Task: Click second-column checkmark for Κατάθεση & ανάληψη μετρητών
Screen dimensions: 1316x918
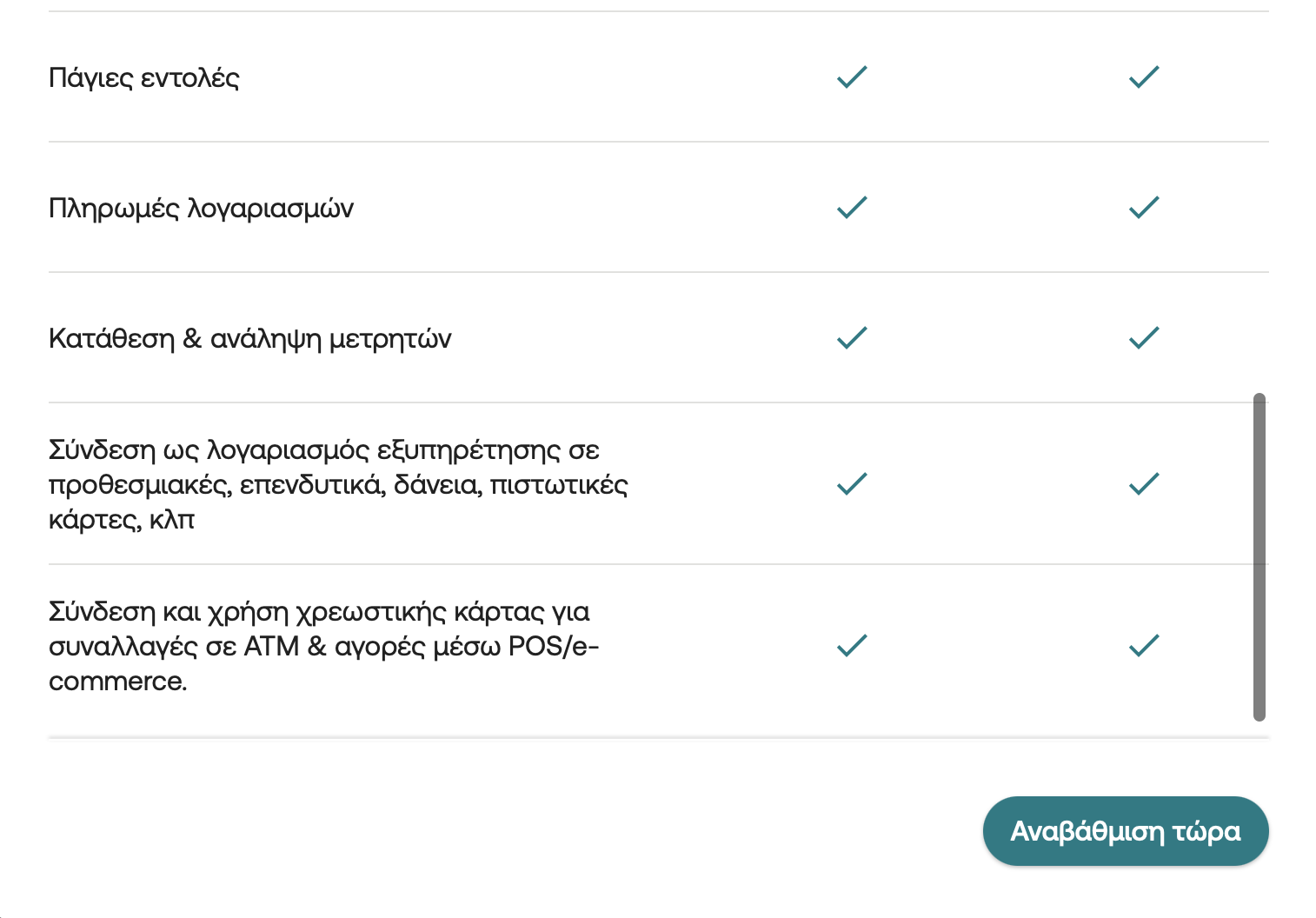Action: pos(1144,337)
